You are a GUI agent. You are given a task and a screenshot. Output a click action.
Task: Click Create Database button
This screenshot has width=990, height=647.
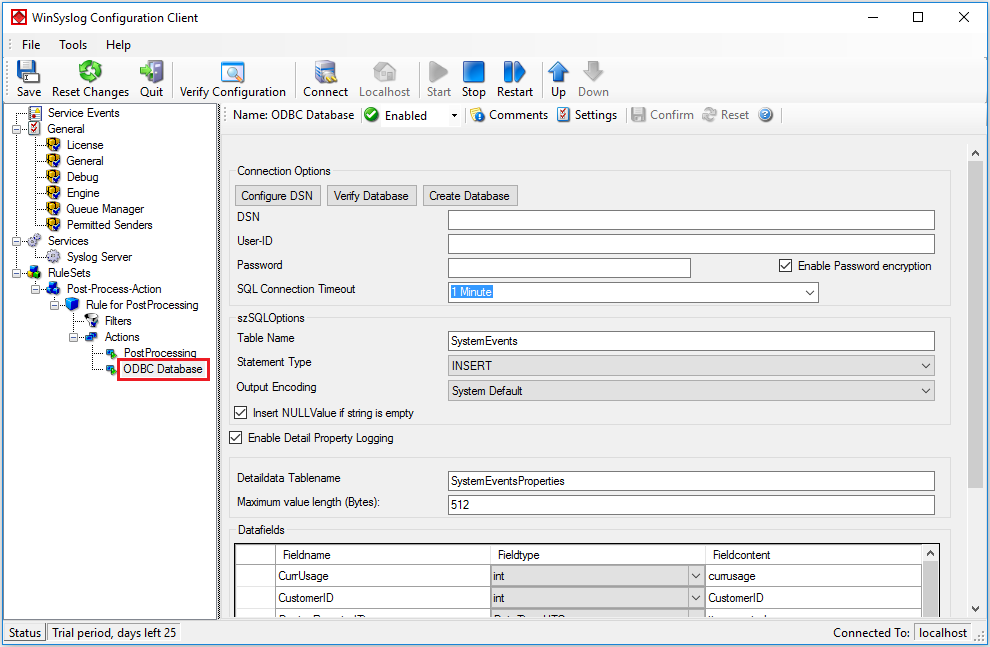pyautogui.click(x=470, y=196)
